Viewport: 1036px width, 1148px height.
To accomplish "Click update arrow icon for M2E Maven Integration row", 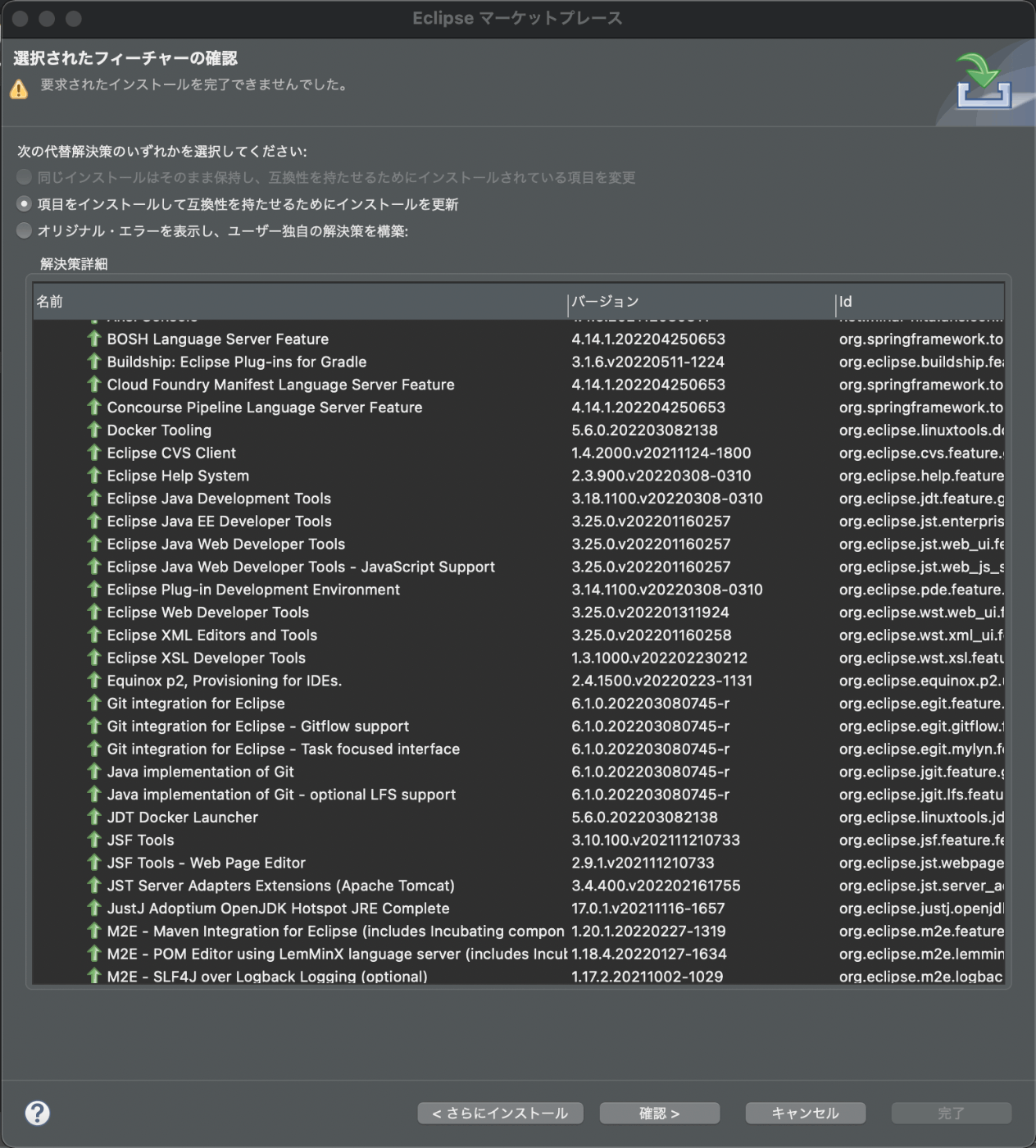I will (x=94, y=932).
